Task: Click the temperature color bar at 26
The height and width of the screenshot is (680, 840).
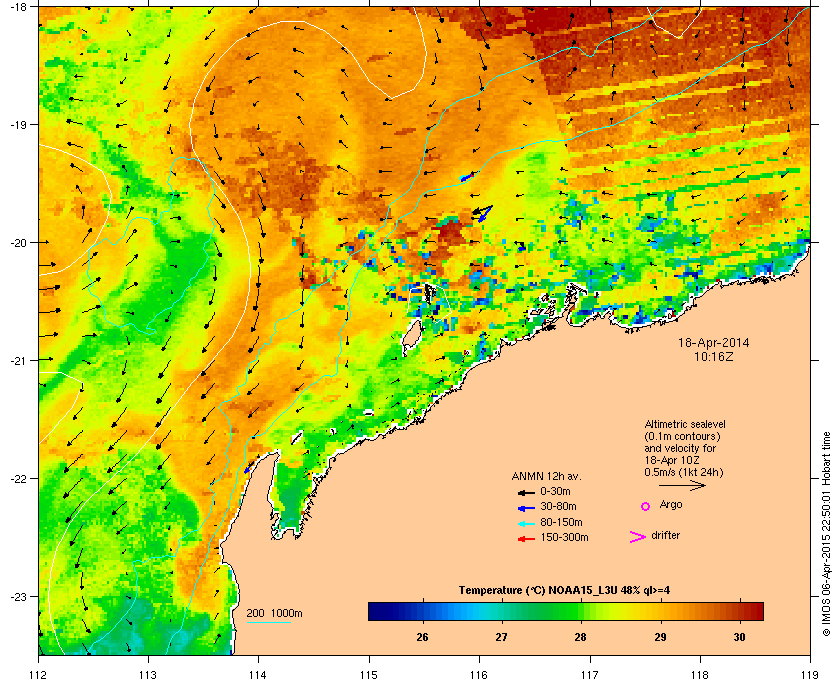Action: pyautogui.click(x=423, y=611)
